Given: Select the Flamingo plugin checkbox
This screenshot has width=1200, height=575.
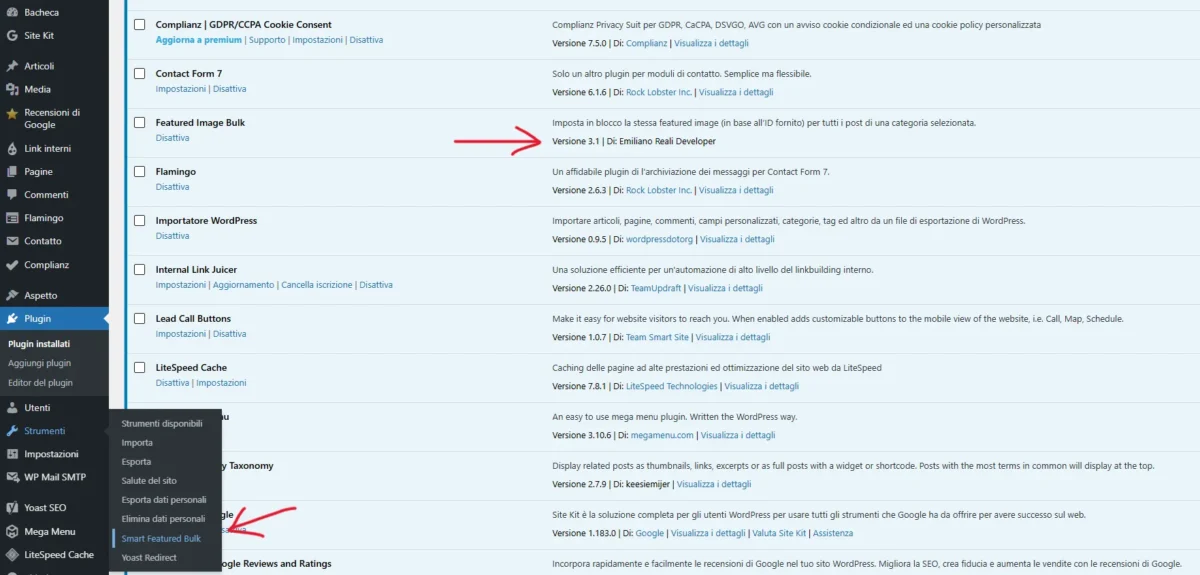Looking at the screenshot, I should [x=140, y=171].
